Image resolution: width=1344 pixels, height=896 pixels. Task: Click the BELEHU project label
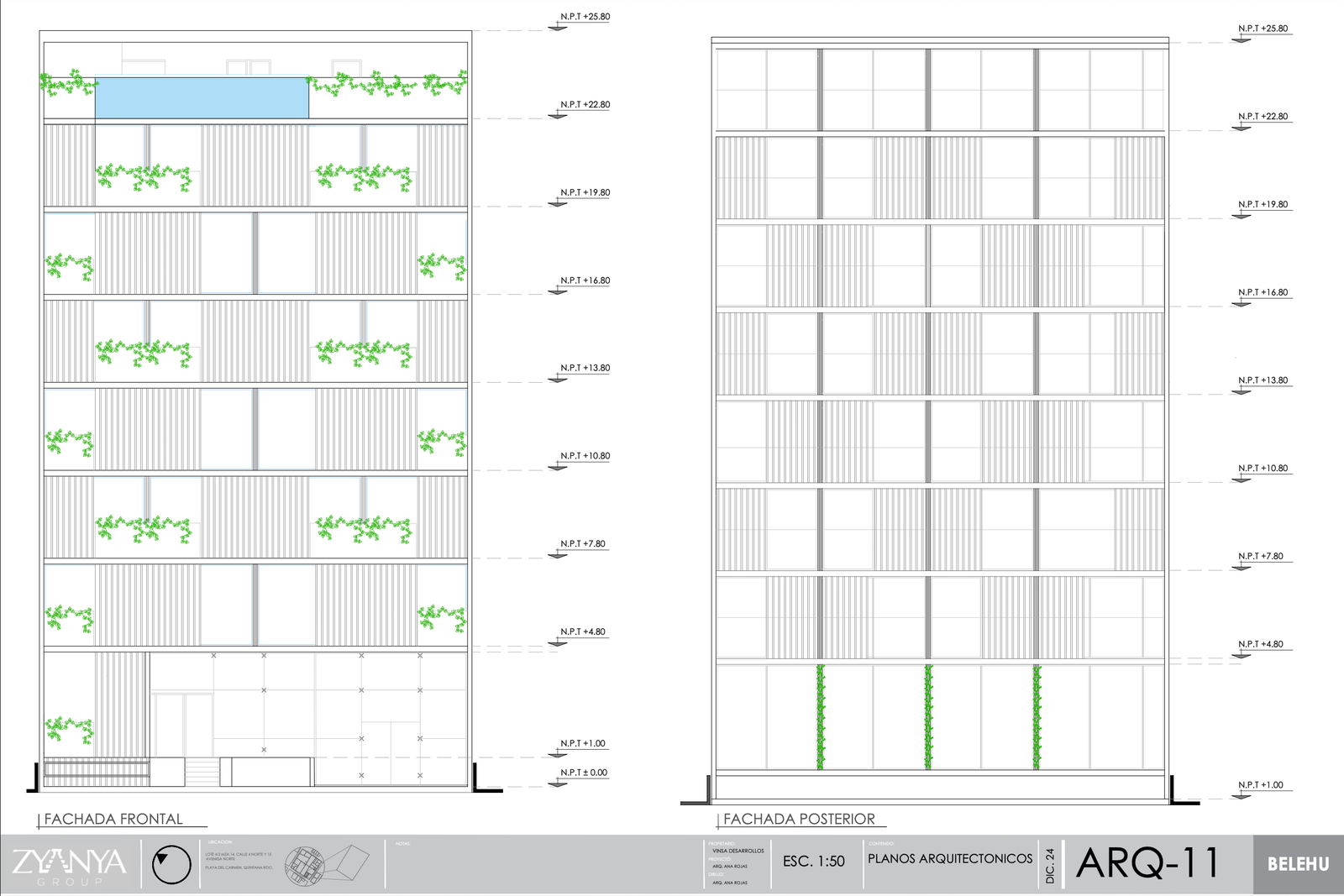[1298, 864]
